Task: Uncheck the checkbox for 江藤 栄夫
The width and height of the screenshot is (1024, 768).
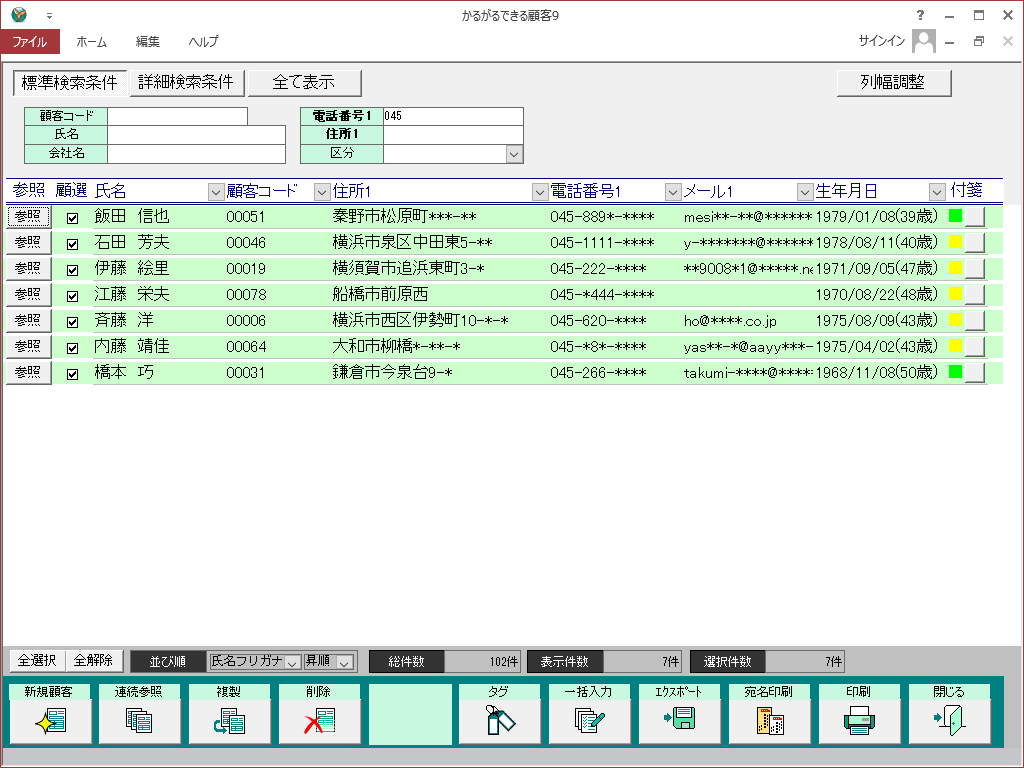Action: 72,296
